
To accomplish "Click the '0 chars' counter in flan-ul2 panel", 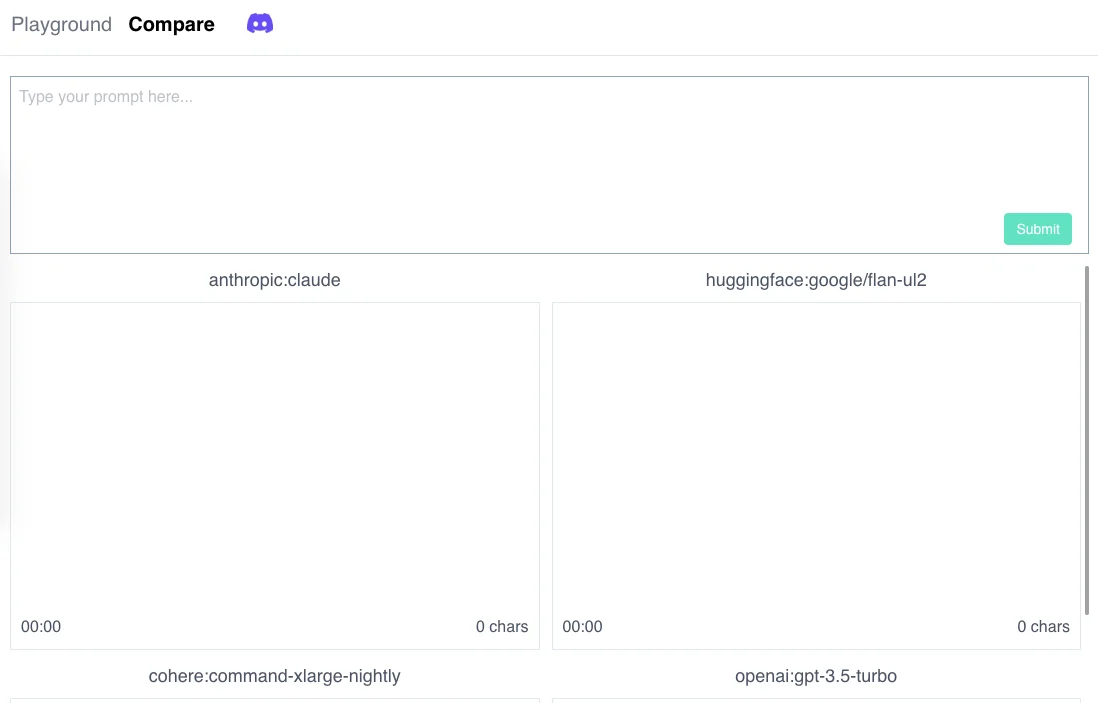I will [x=1043, y=627].
